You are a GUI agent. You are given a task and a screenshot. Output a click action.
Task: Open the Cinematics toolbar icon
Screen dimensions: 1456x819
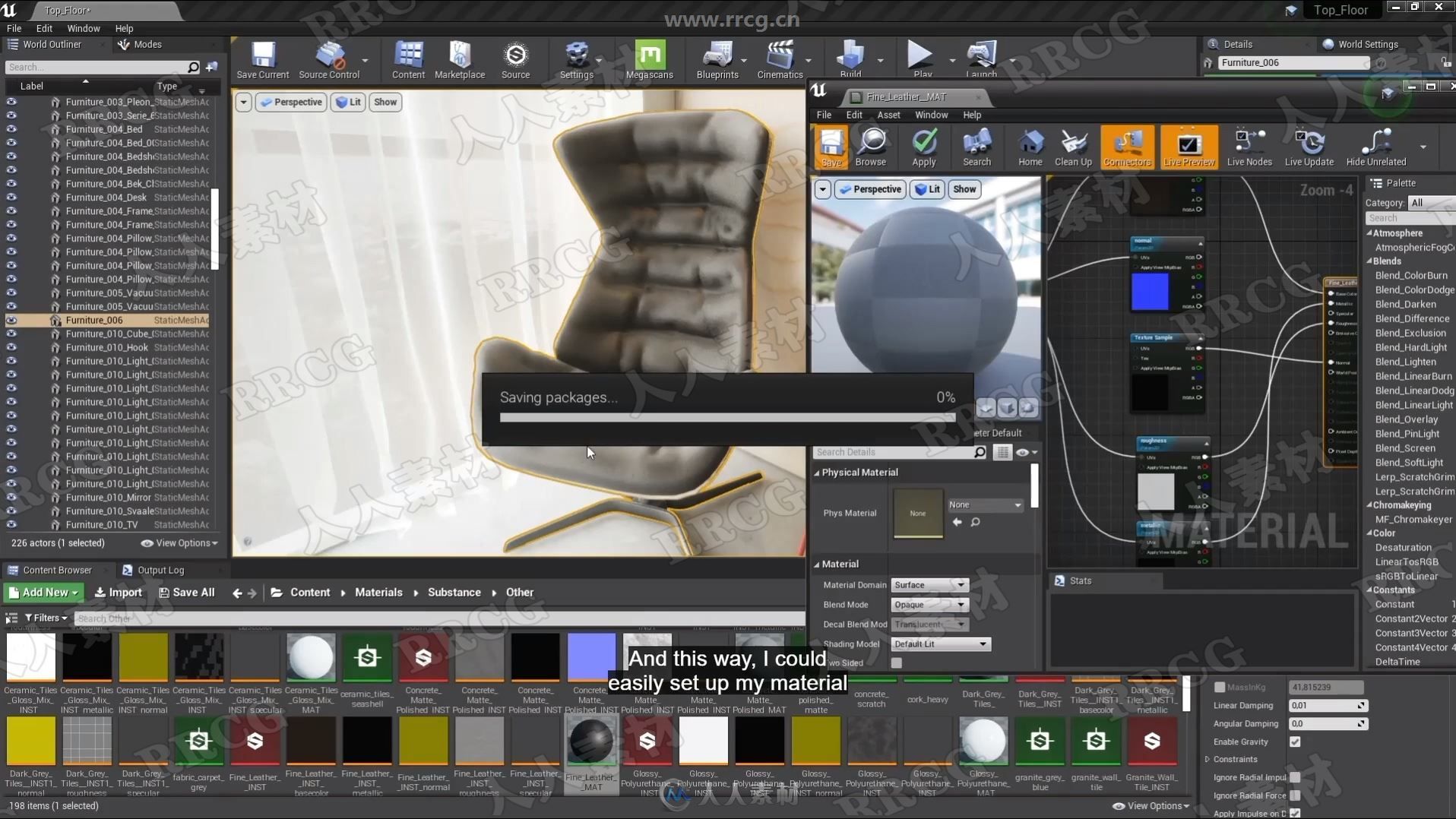pyautogui.click(x=780, y=60)
